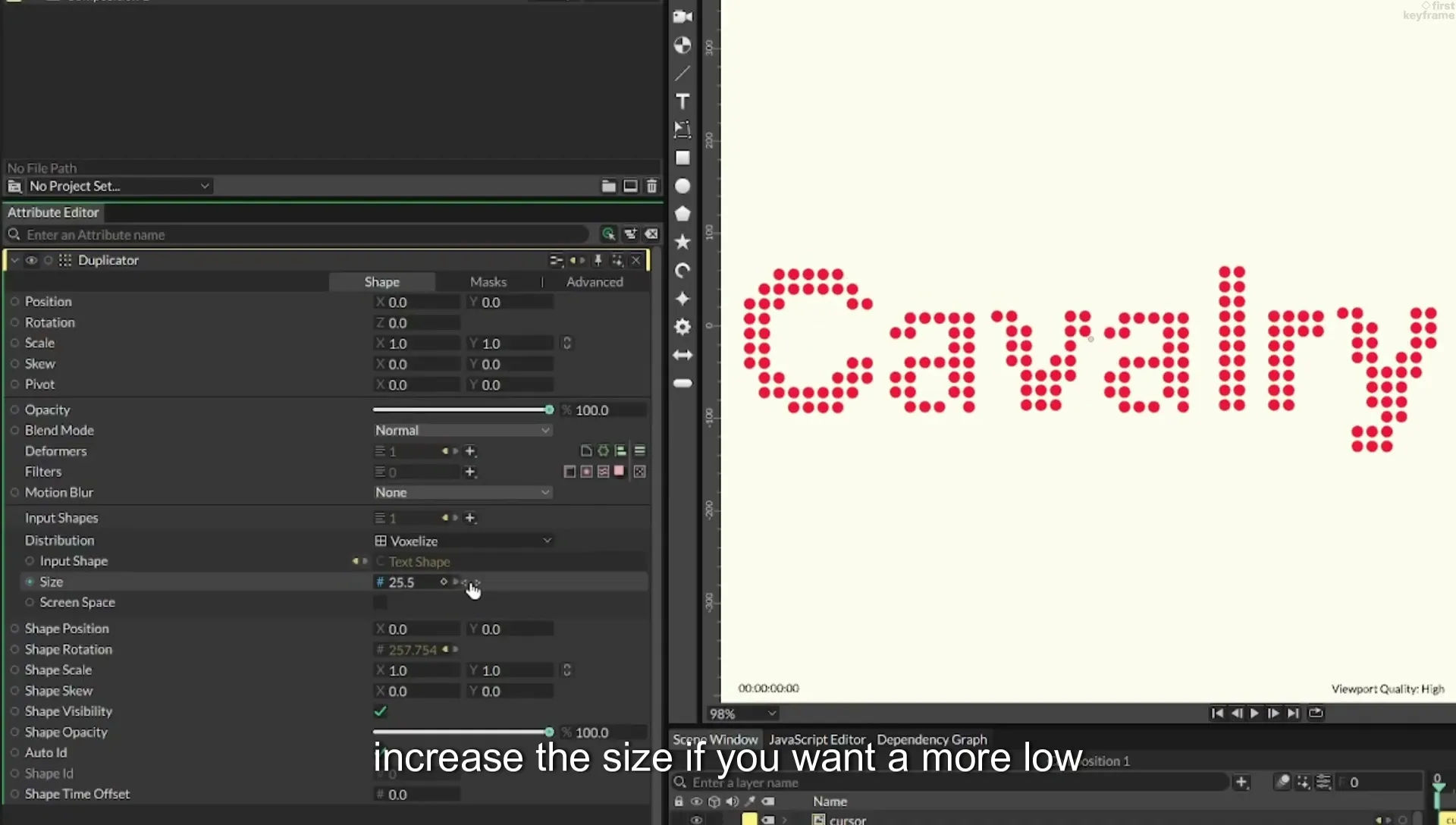The image size is (1456, 825).
Task: Select the Ellipse shape tool
Action: [682, 186]
